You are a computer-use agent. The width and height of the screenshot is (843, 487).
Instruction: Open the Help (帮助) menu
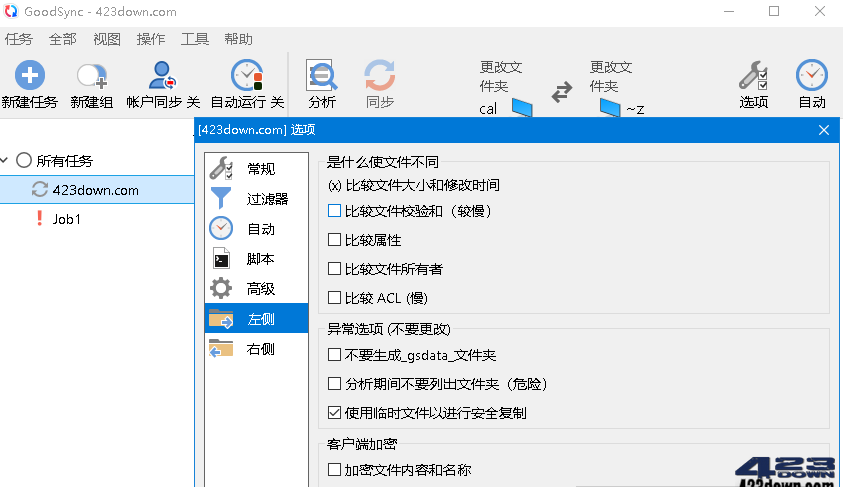pyautogui.click(x=238, y=39)
